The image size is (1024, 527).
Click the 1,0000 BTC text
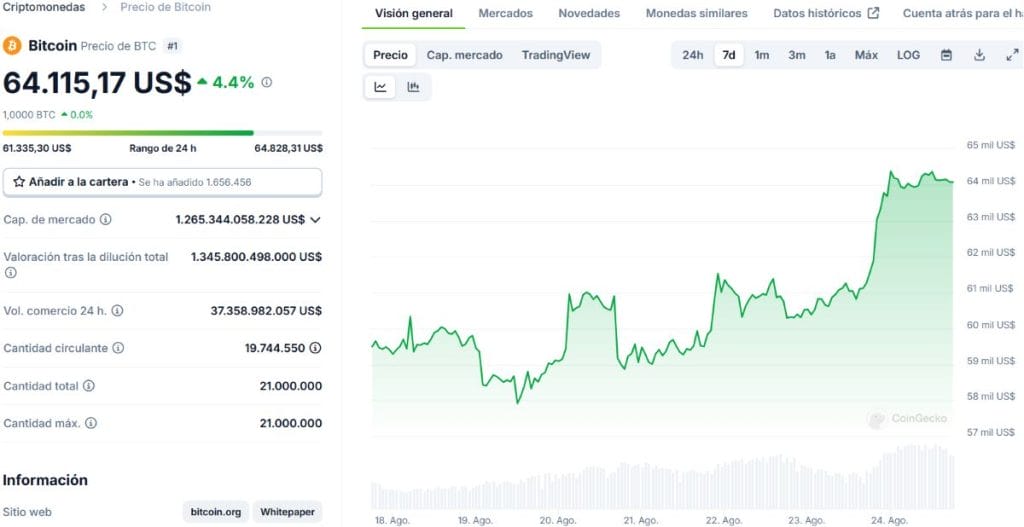[29, 115]
